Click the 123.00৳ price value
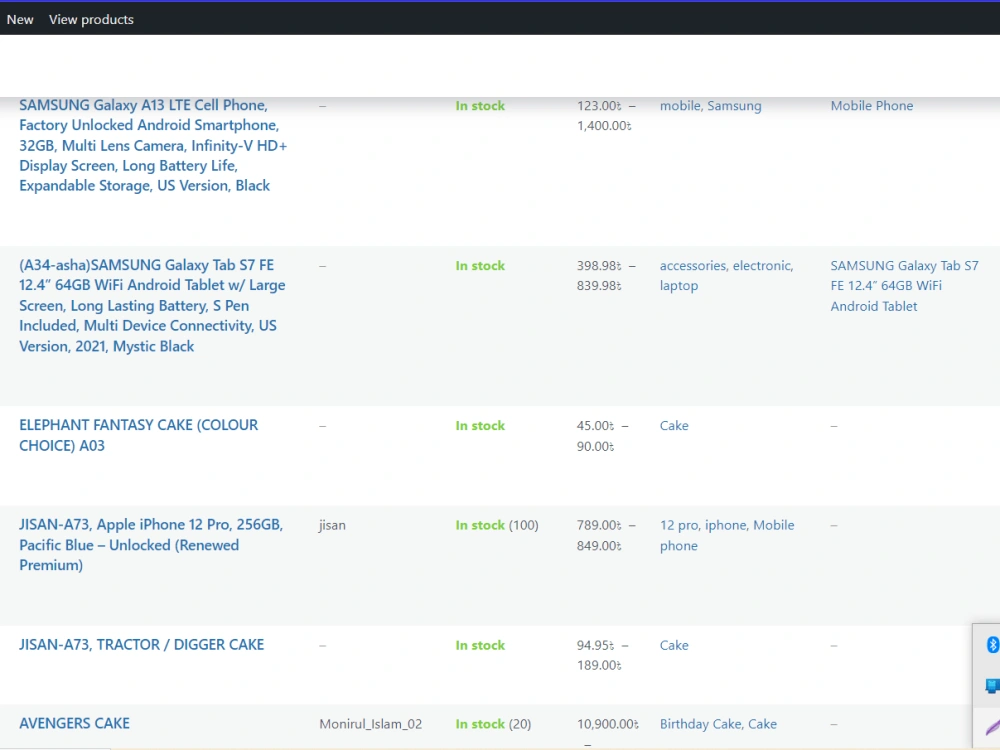This screenshot has height=750, width=1000. (x=599, y=106)
